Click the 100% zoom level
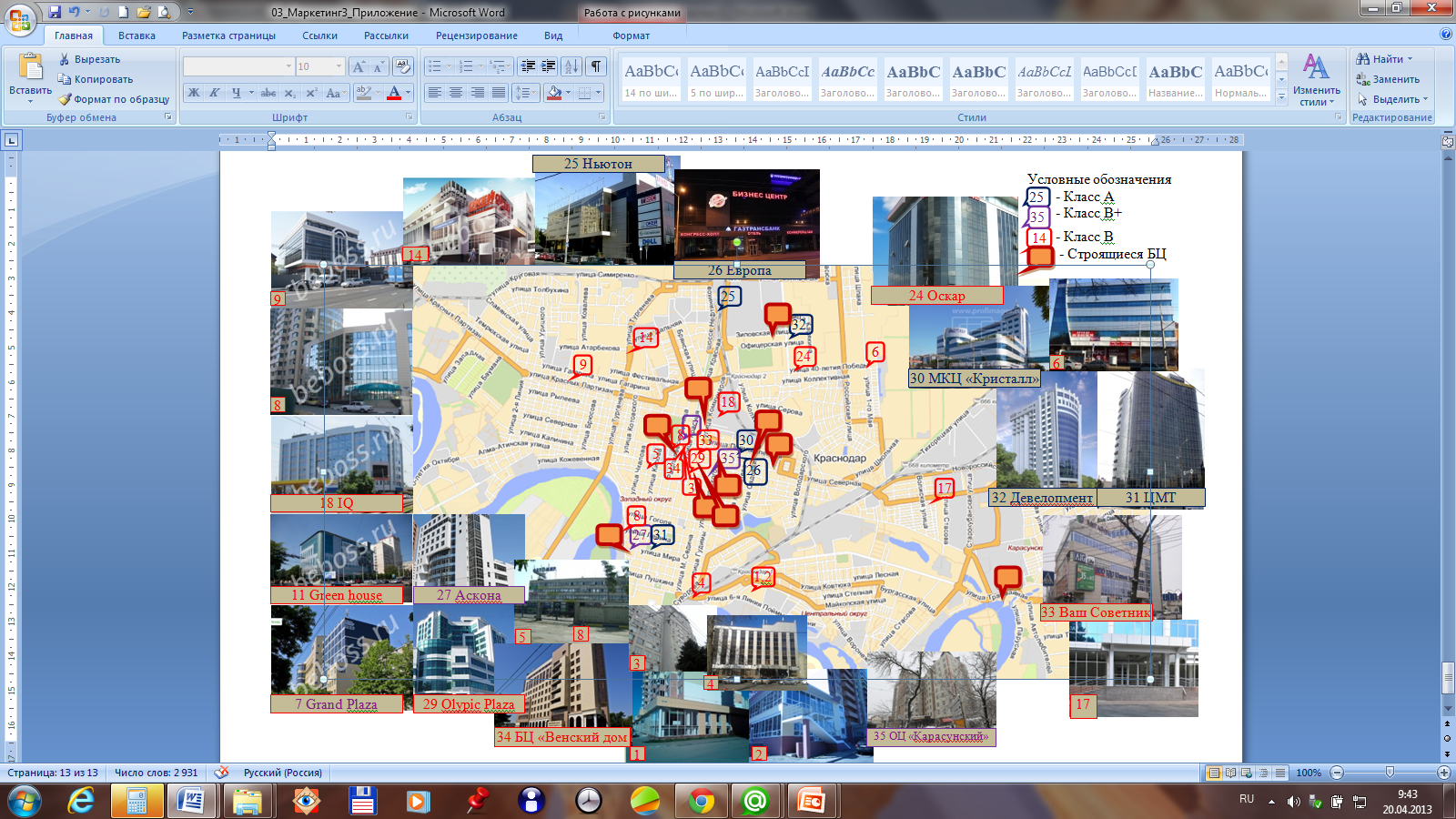This screenshot has width=1456, height=819. click(x=1309, y=773)
